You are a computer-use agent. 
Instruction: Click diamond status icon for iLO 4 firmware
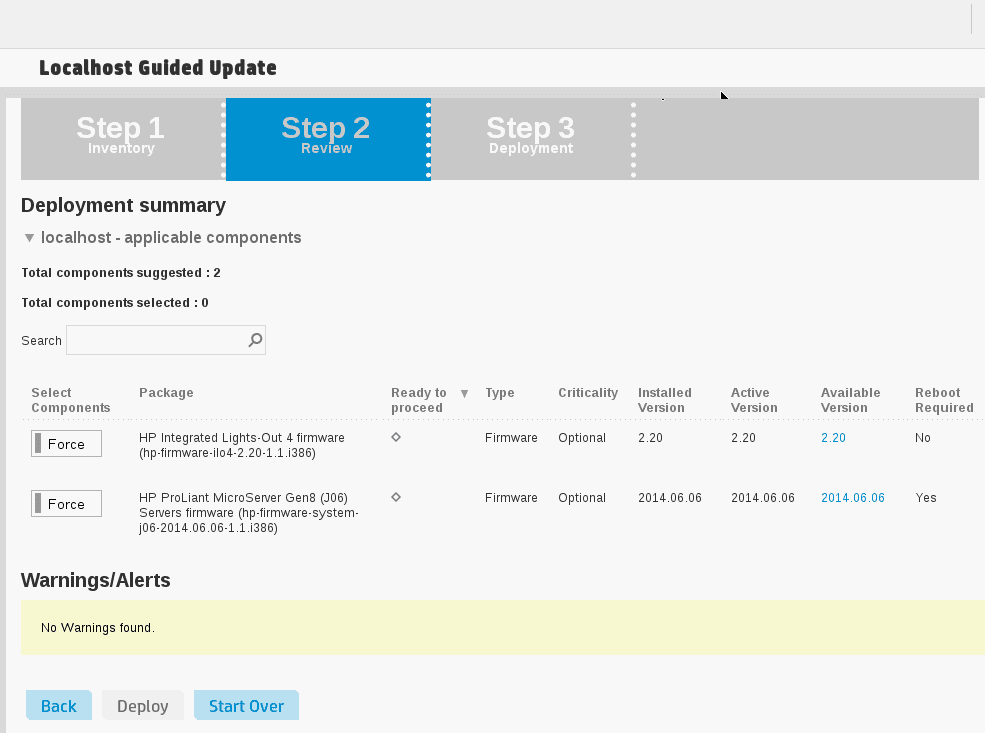[x=396, y=437]
